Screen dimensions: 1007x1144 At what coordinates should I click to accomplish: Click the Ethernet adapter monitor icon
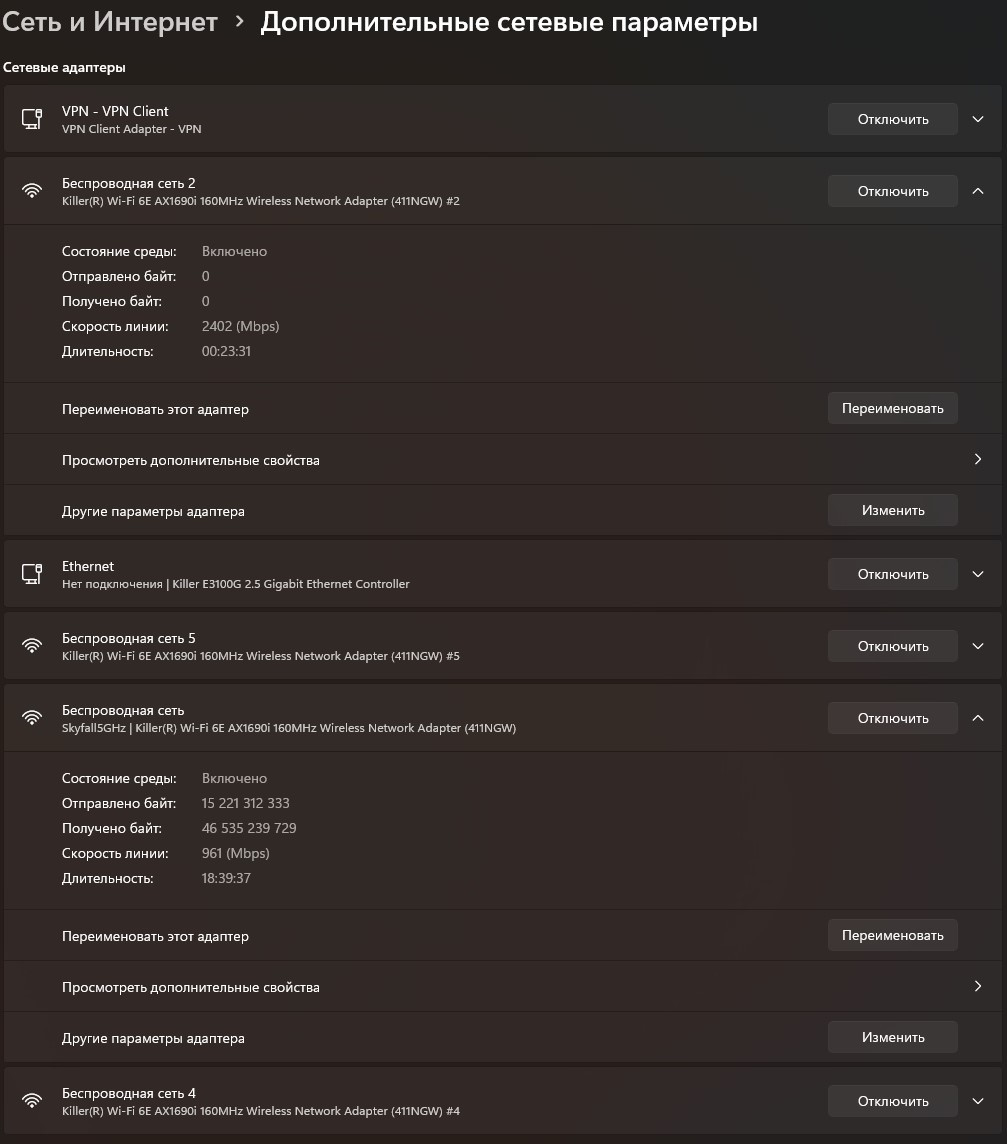32,574
